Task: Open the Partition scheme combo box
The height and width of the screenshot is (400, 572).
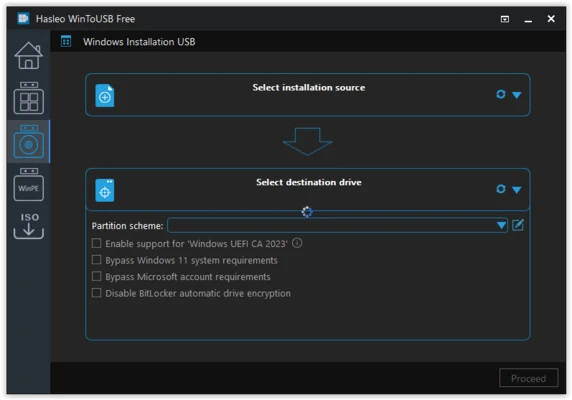Action: (x=337, y=225)
